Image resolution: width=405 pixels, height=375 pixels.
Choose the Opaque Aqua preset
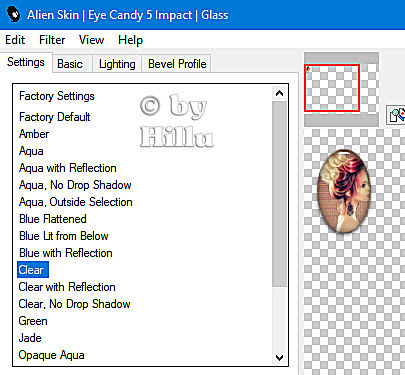pos(51,355)
